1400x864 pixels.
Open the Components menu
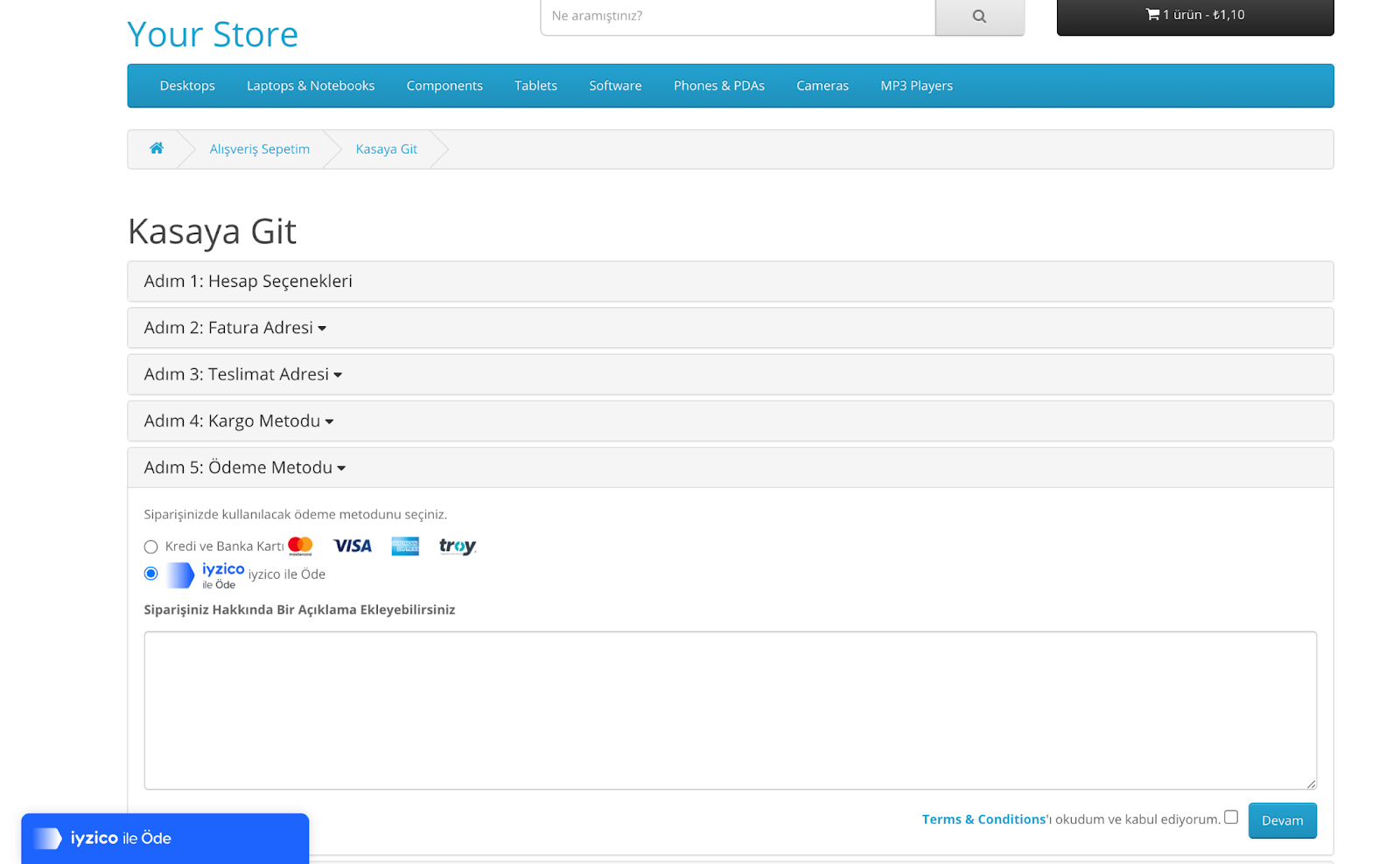(x=444, y=86)
